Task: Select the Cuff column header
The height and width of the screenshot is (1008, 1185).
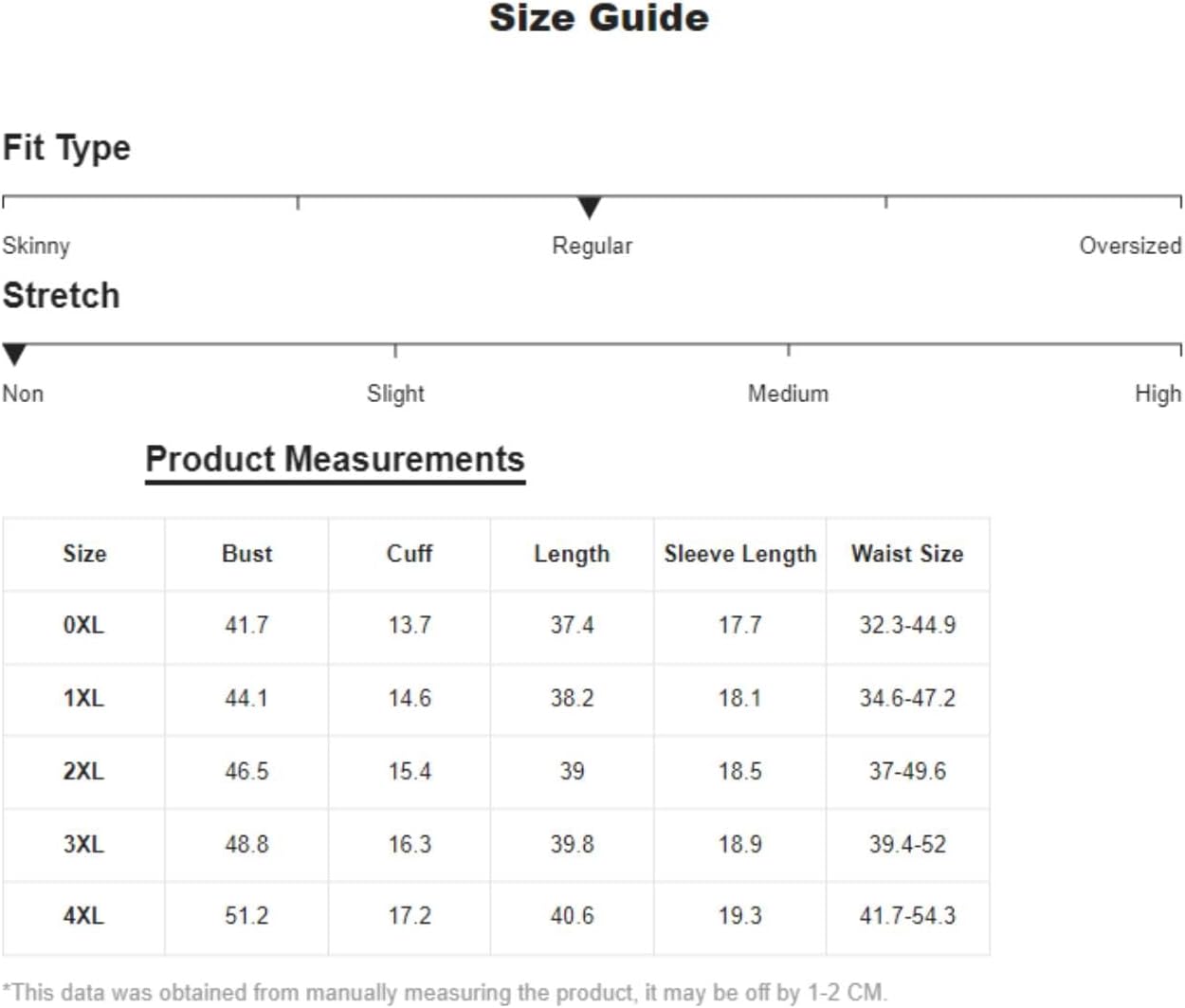Action: pos(410,554)
